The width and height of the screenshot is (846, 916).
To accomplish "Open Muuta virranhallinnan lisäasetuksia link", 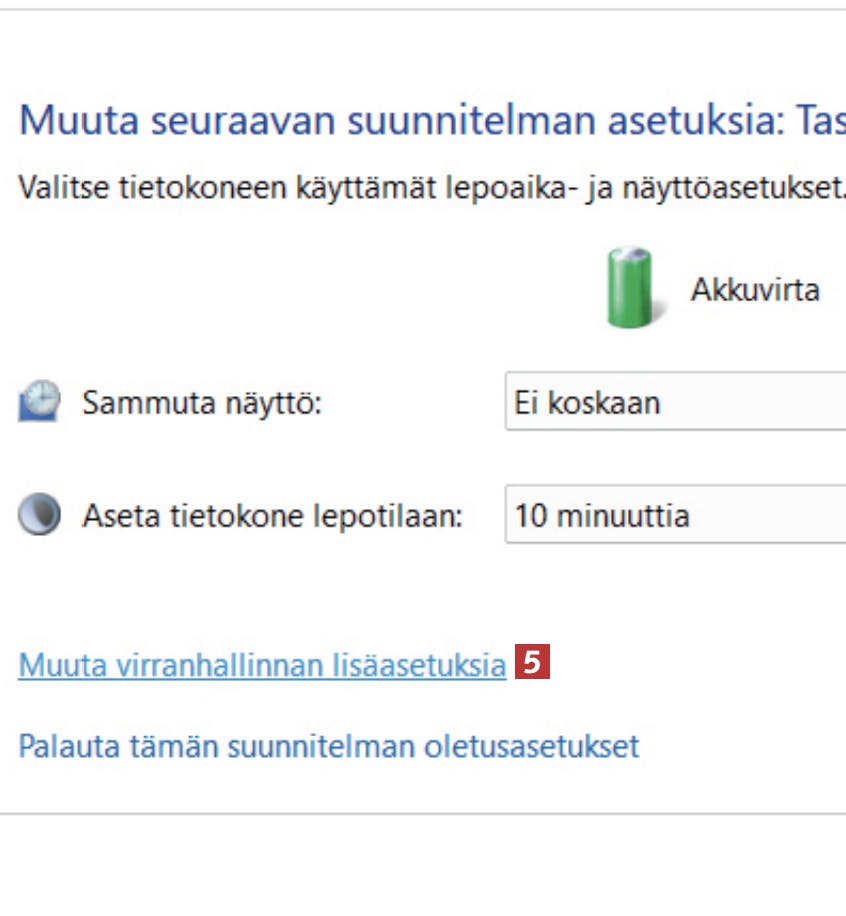I will [x=262, y=665].
